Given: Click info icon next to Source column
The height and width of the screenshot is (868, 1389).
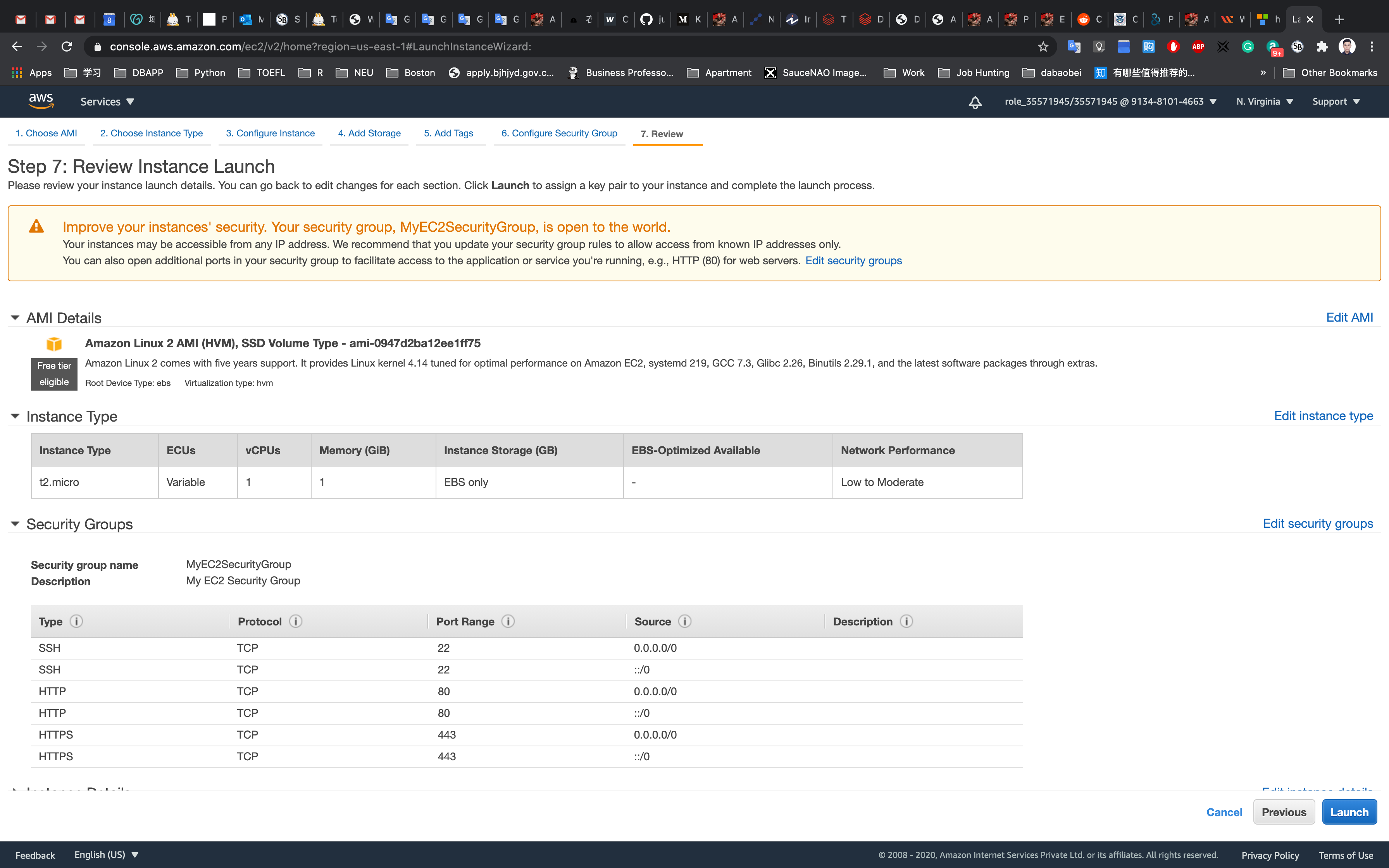Looking at the screenshot, I should pos(685,621).
